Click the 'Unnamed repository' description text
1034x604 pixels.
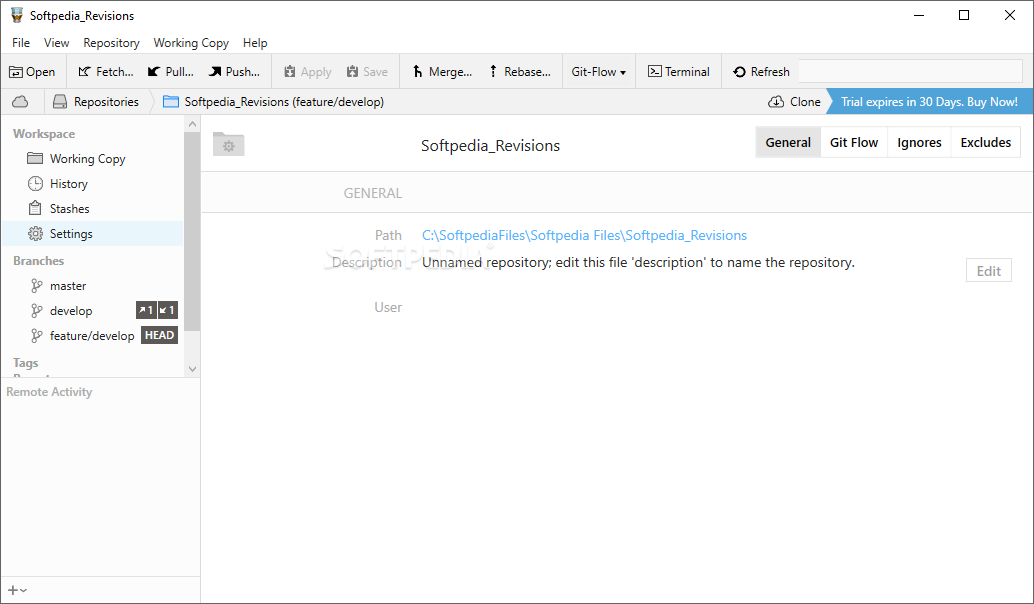(638, 262)
